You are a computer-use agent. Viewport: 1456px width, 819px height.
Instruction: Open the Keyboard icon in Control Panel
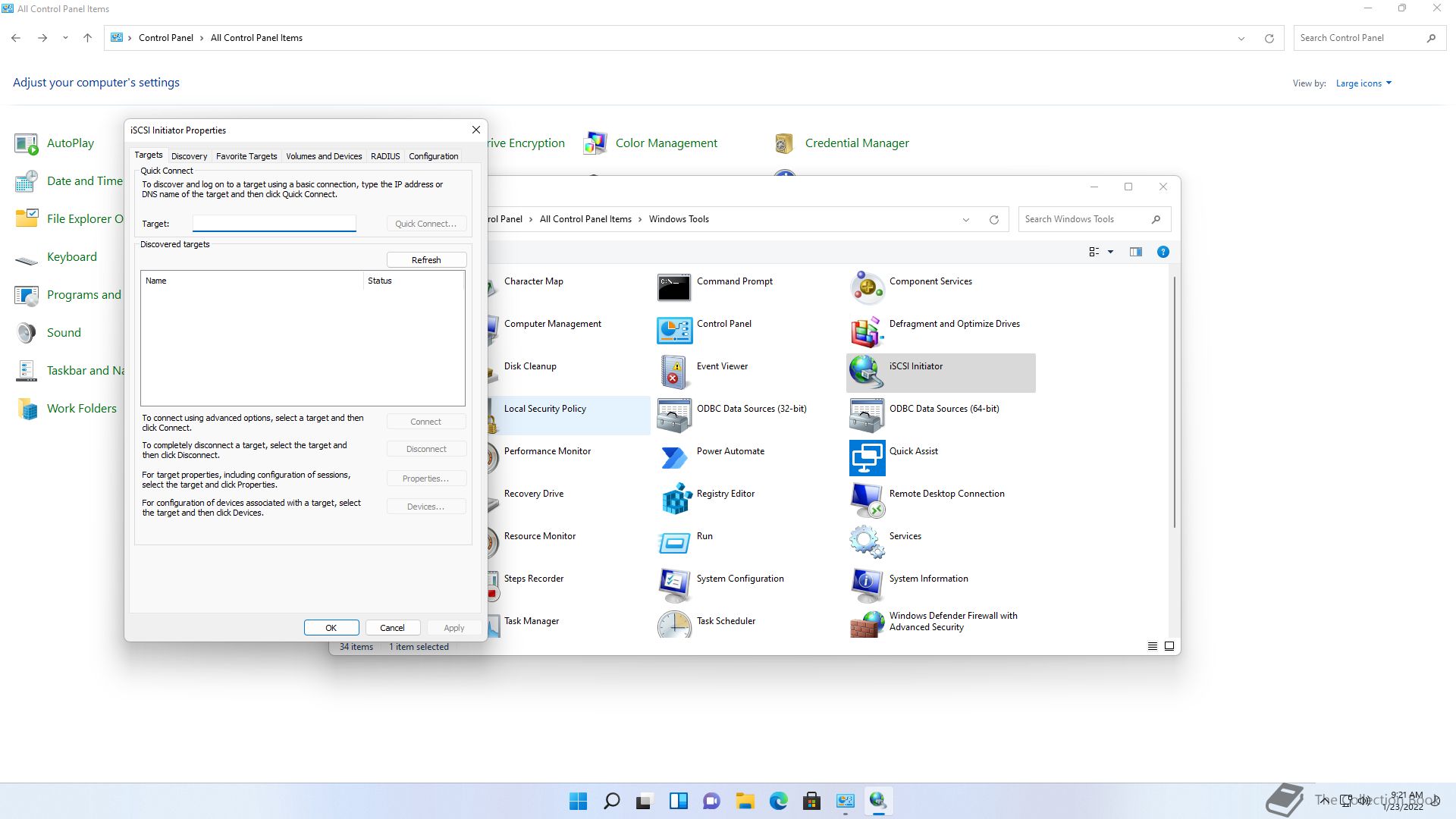click(x=27, y=259)
